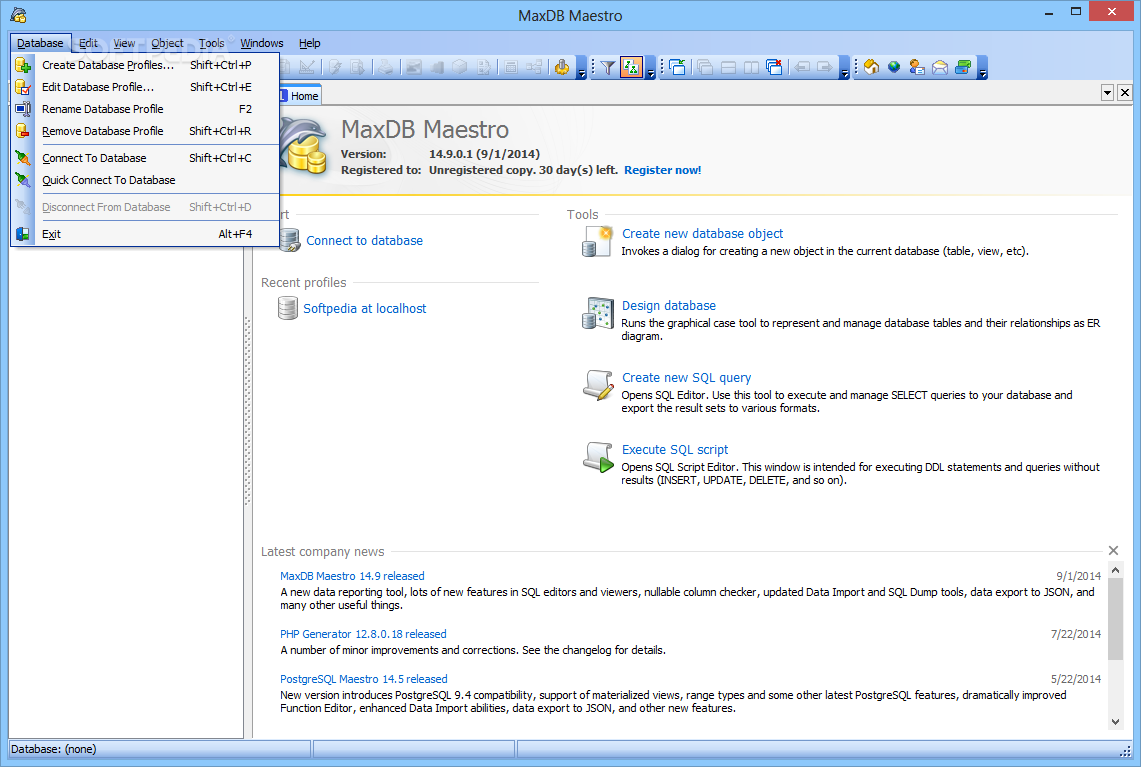Screen dimensions: 1141x767
Task: Switch to the Home tab
Action: [300, 95]
